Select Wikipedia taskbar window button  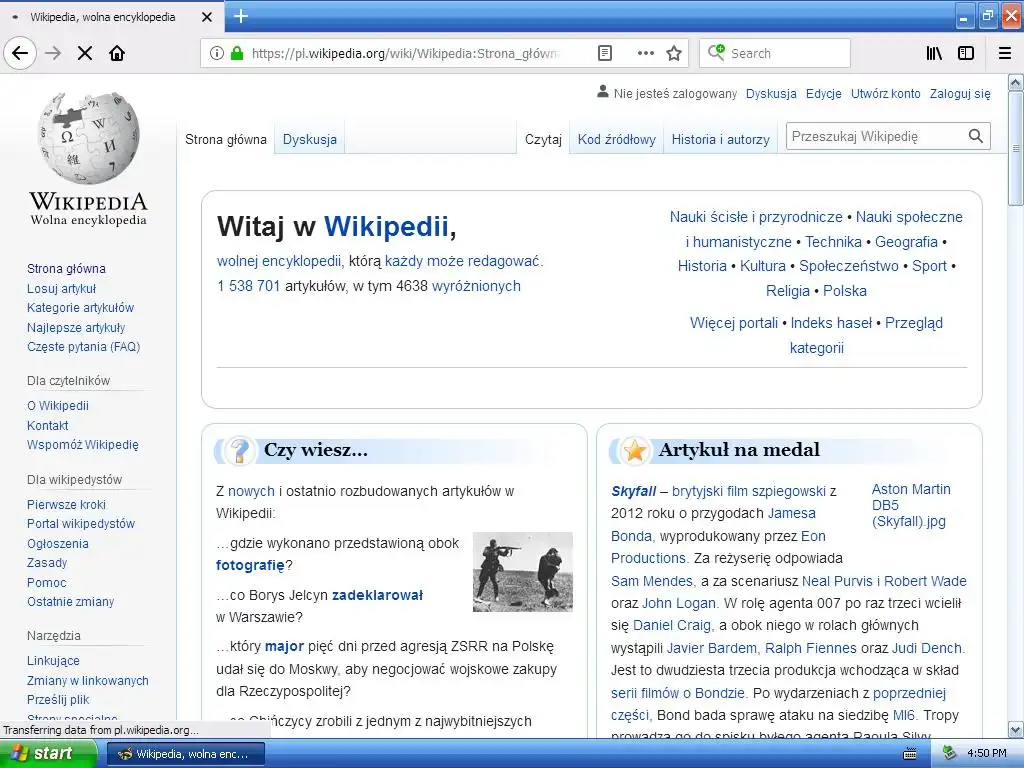[x=185, y=754]
